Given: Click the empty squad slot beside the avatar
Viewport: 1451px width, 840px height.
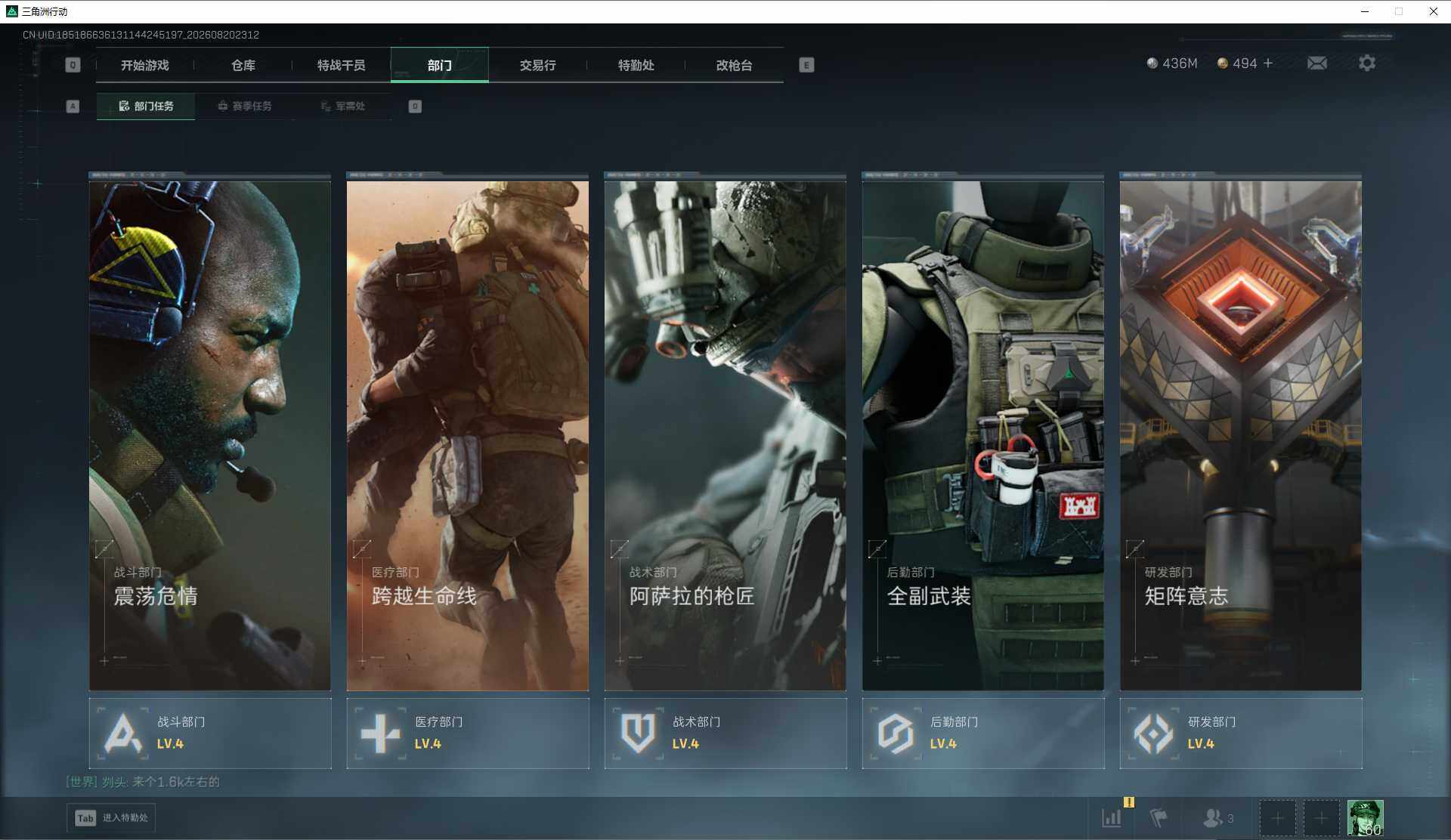Looking at the screenshot, I should [1321, 818].
